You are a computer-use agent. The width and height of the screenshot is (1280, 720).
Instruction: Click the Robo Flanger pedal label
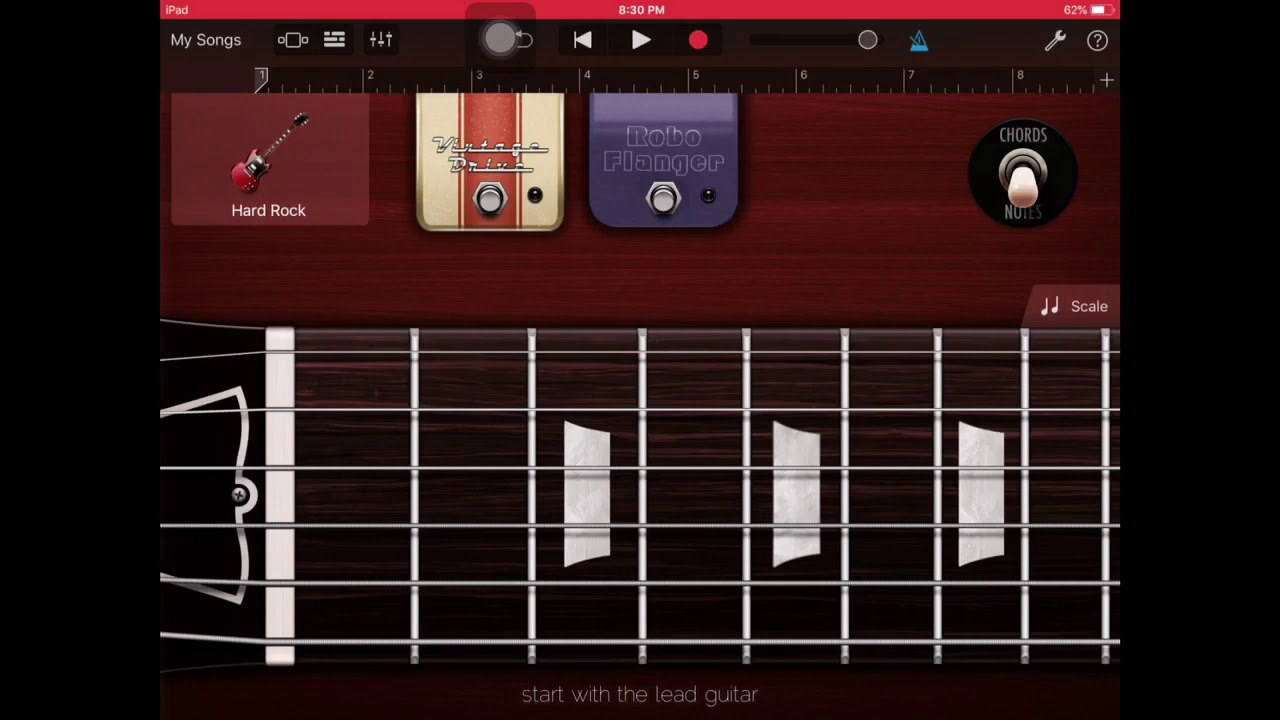(x=664, y=149)
